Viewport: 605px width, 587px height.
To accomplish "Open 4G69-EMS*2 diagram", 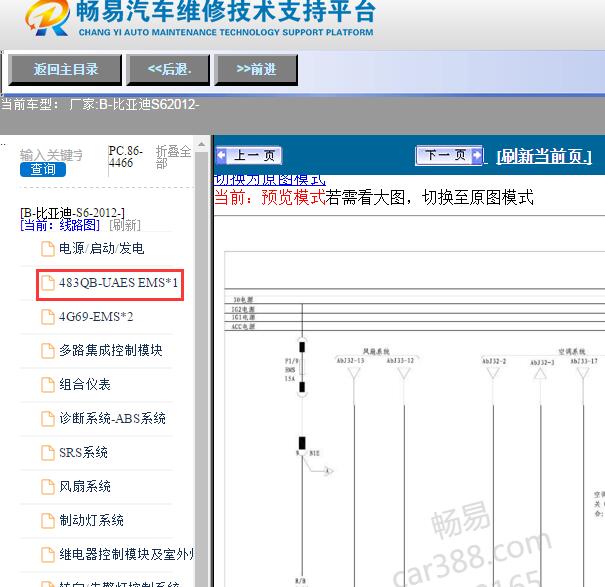I will (x=96, y=317).
